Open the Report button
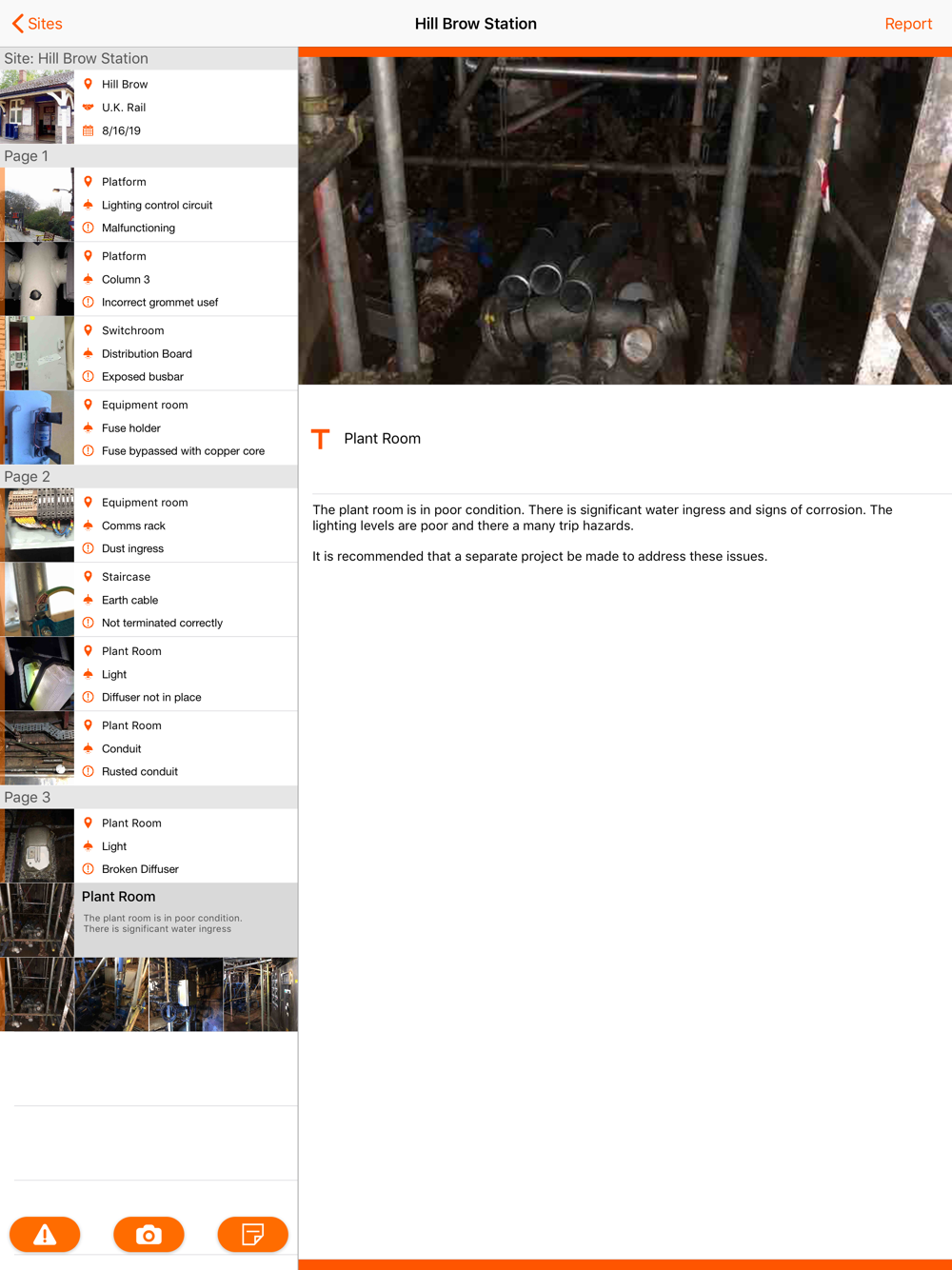Viewport: 952px width, 1270px height. coord(908,24)
